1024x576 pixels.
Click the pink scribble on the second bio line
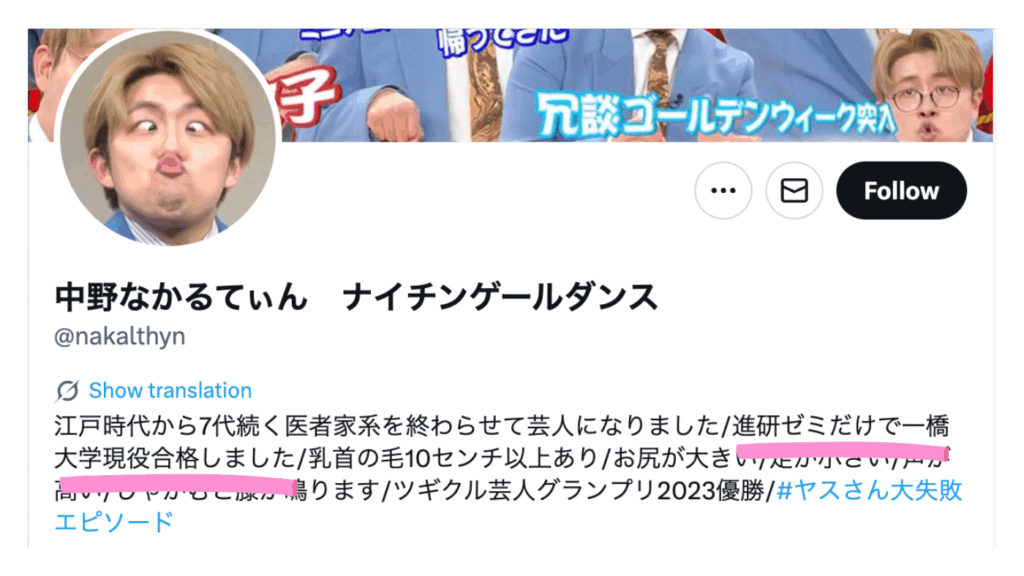842,451
